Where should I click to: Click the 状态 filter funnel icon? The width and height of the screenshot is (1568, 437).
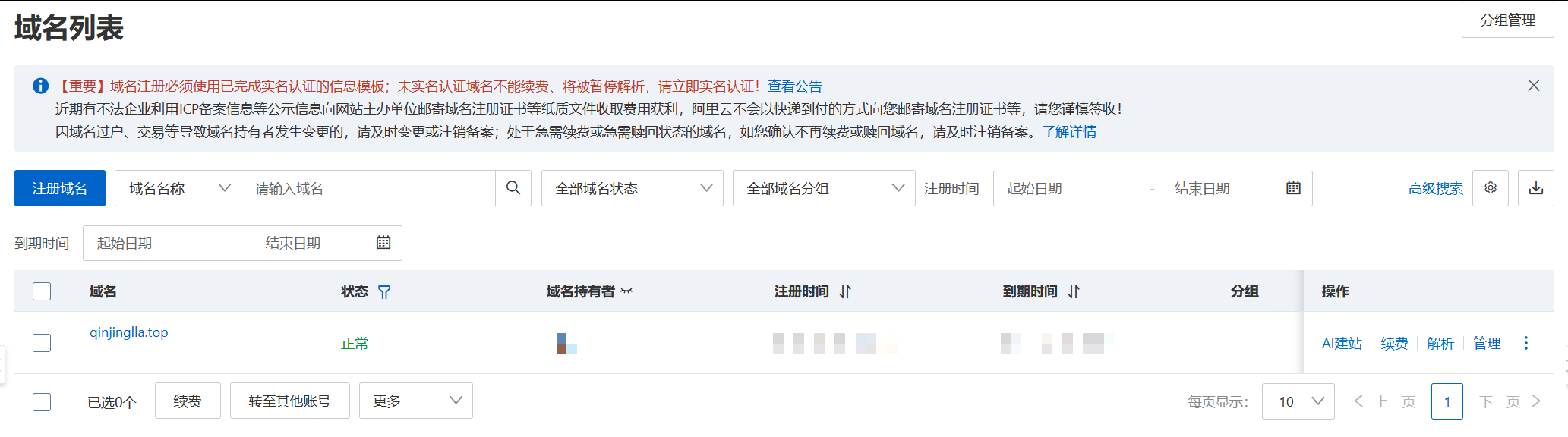tap(384, 292)
